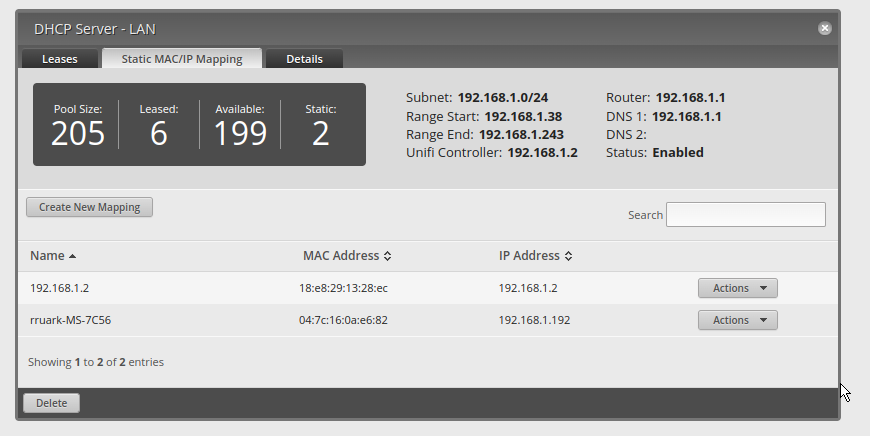870x436 pixels.
Task: Click the Pool Size 205 counter
Action: coord(78,126)
